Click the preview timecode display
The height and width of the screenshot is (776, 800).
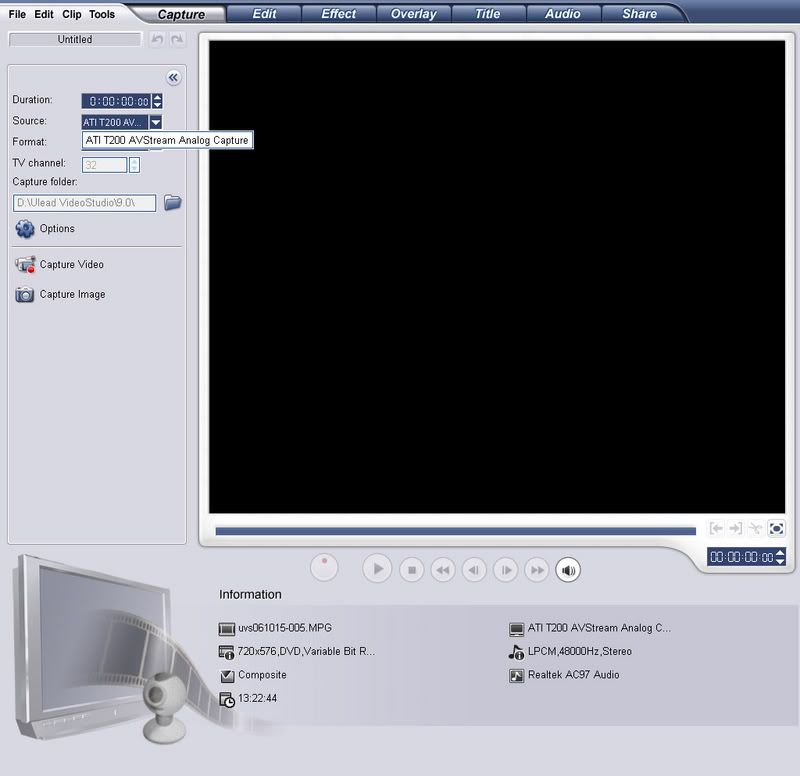[741, 557]
